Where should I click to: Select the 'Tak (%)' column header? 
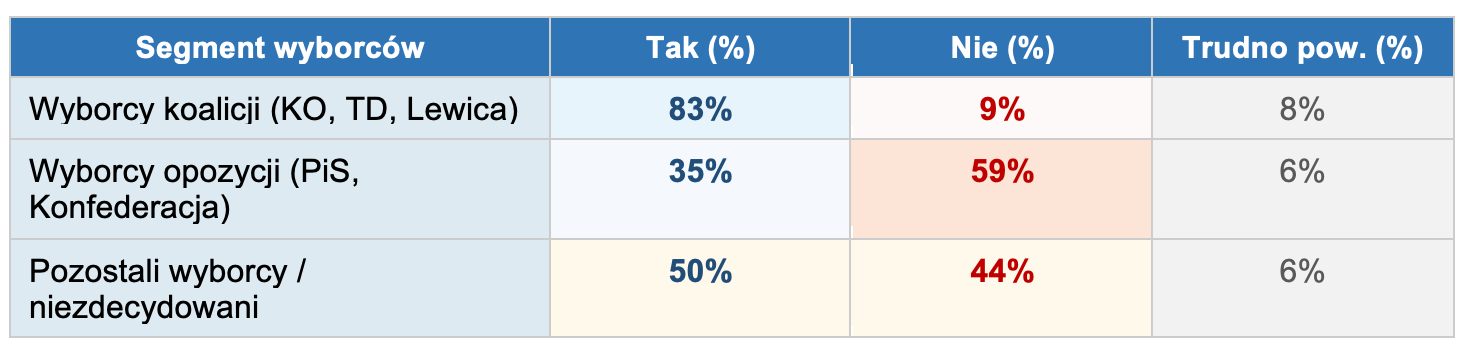click(x=700, y=48)
